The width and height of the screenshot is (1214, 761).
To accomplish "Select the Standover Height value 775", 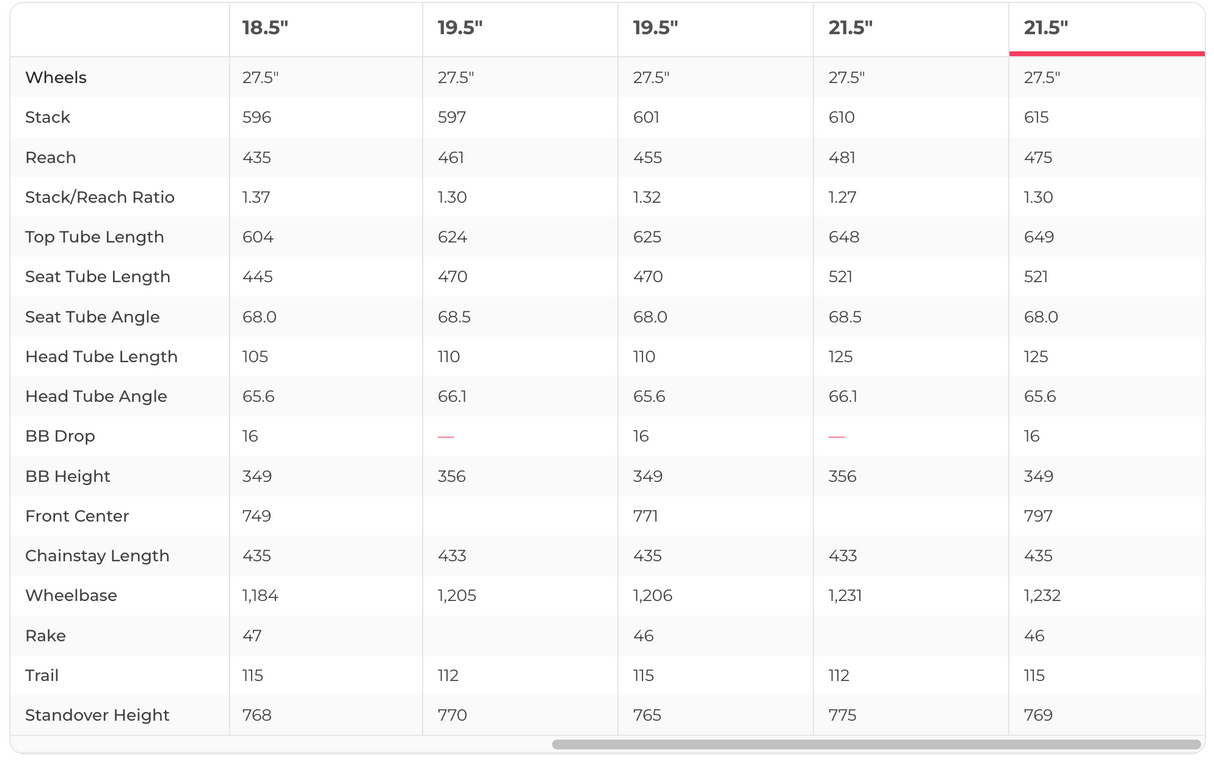I will coord(843,715).
